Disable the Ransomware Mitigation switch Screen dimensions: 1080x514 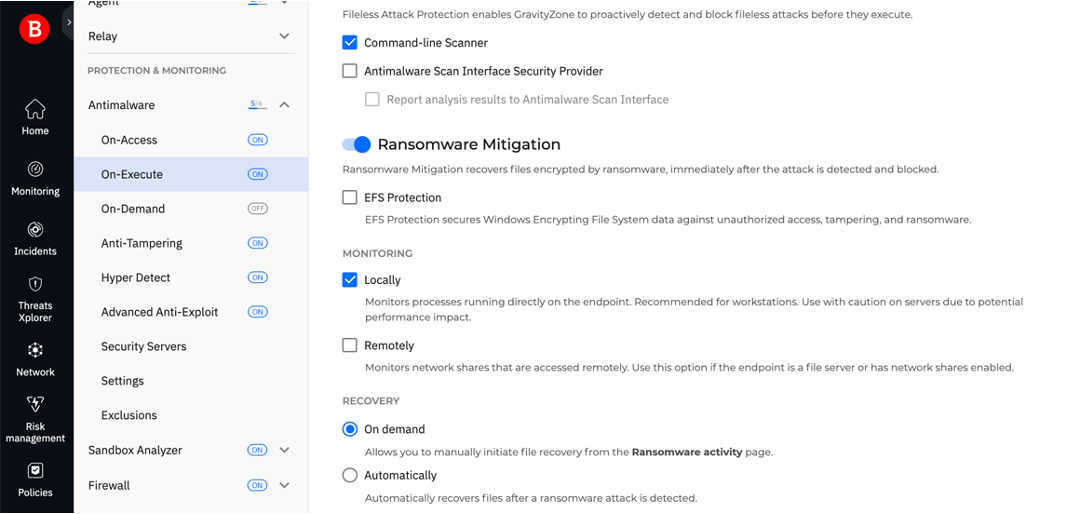click(x=356, y=145)
